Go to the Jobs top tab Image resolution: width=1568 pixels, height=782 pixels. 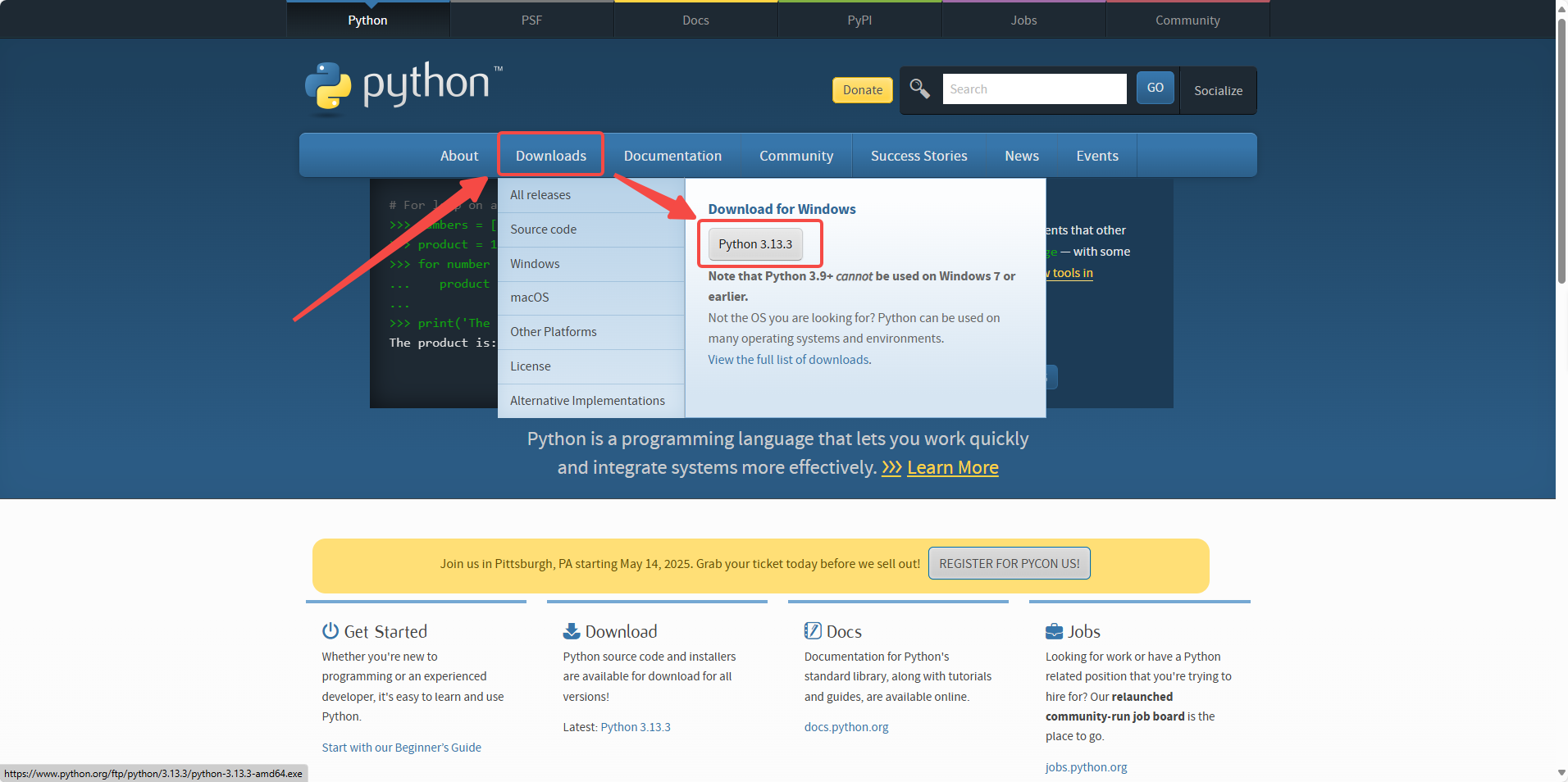point(1023,20)
